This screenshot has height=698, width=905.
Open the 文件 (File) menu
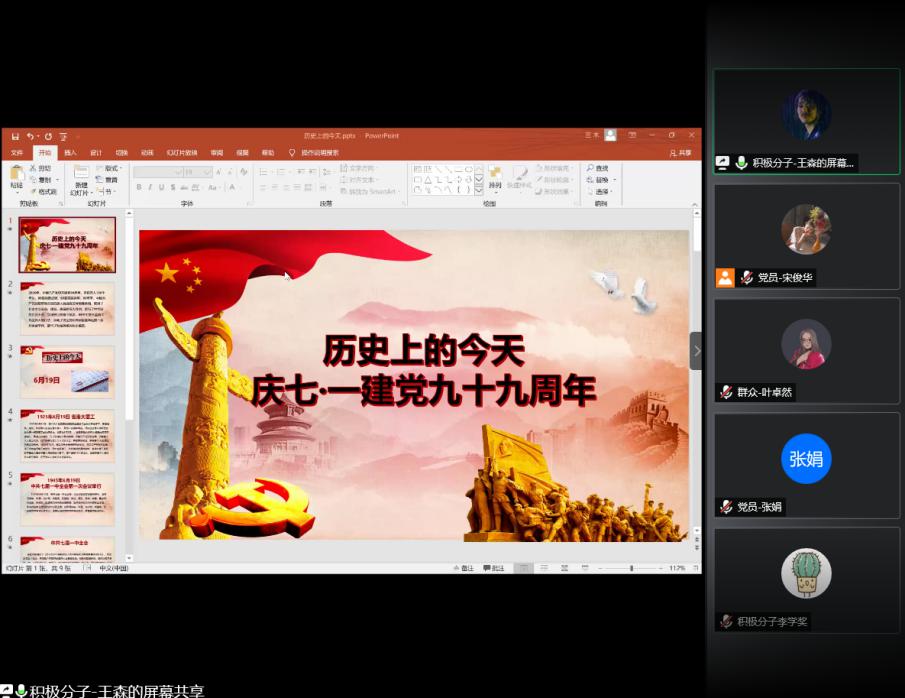tap(17, 153)
